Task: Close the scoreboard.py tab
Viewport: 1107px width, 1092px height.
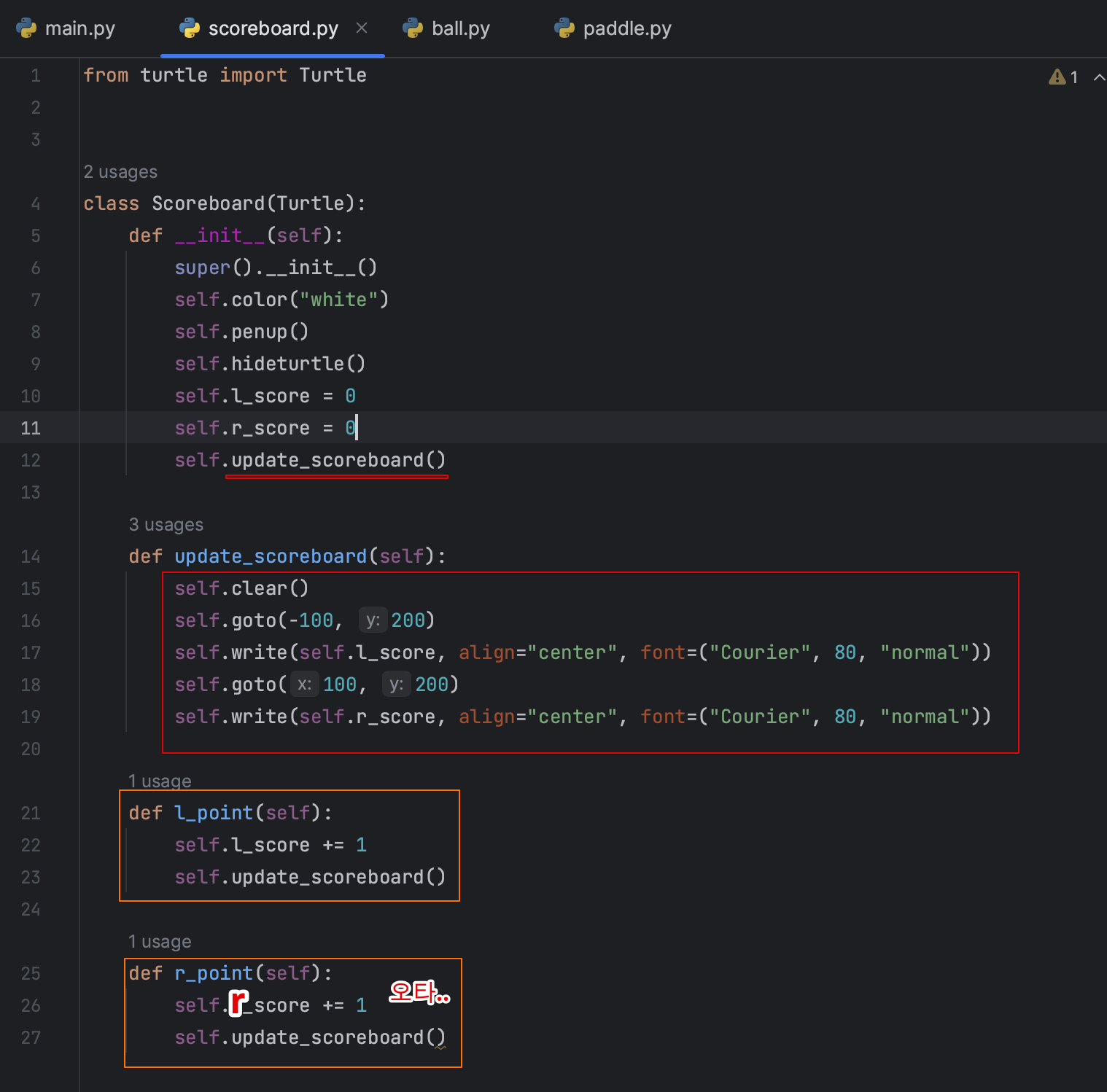Action: coord(362,28)
